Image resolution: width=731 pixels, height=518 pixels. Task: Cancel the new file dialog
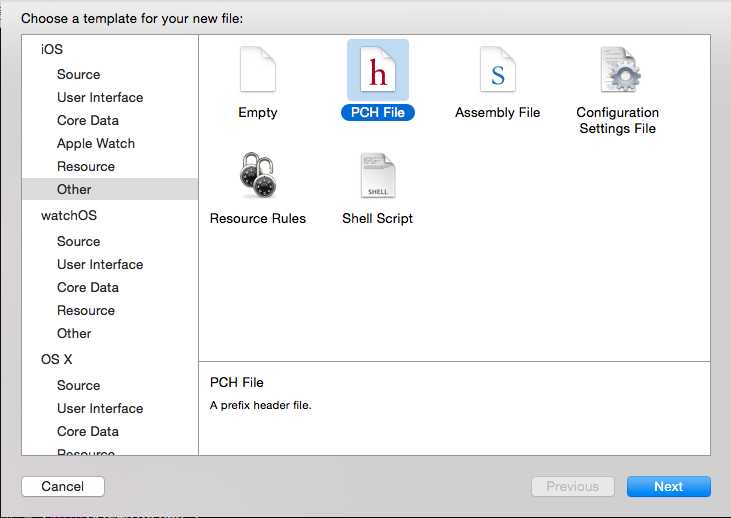(63, 487)
